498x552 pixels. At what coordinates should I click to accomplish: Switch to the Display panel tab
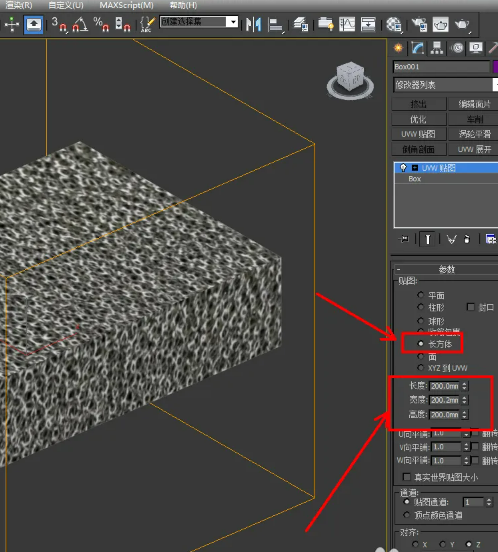(x=476, y=48)
